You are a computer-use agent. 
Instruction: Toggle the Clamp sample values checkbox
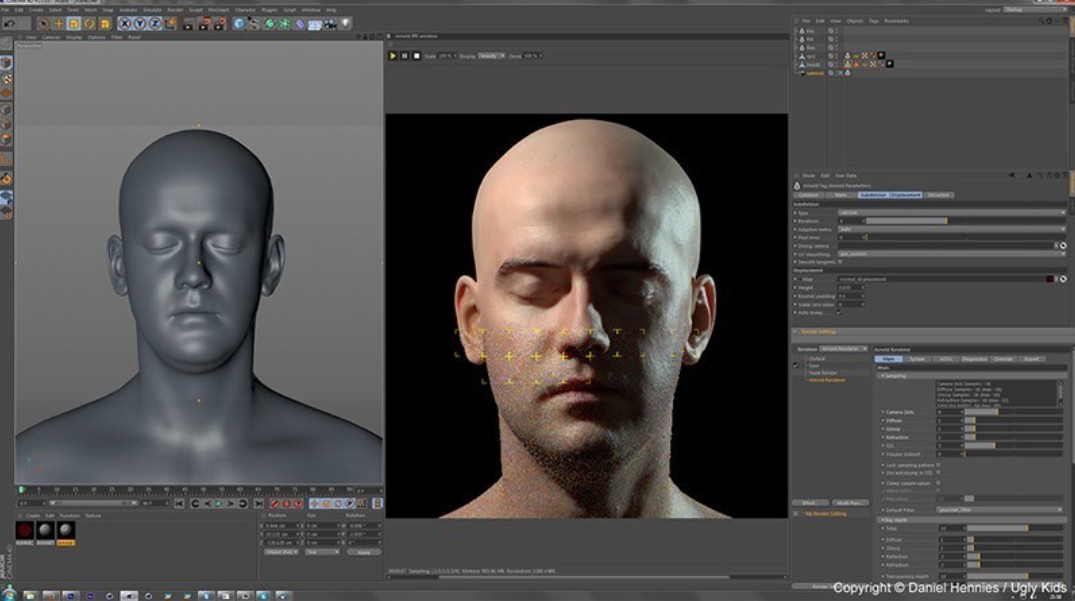(x=938, y=482)
